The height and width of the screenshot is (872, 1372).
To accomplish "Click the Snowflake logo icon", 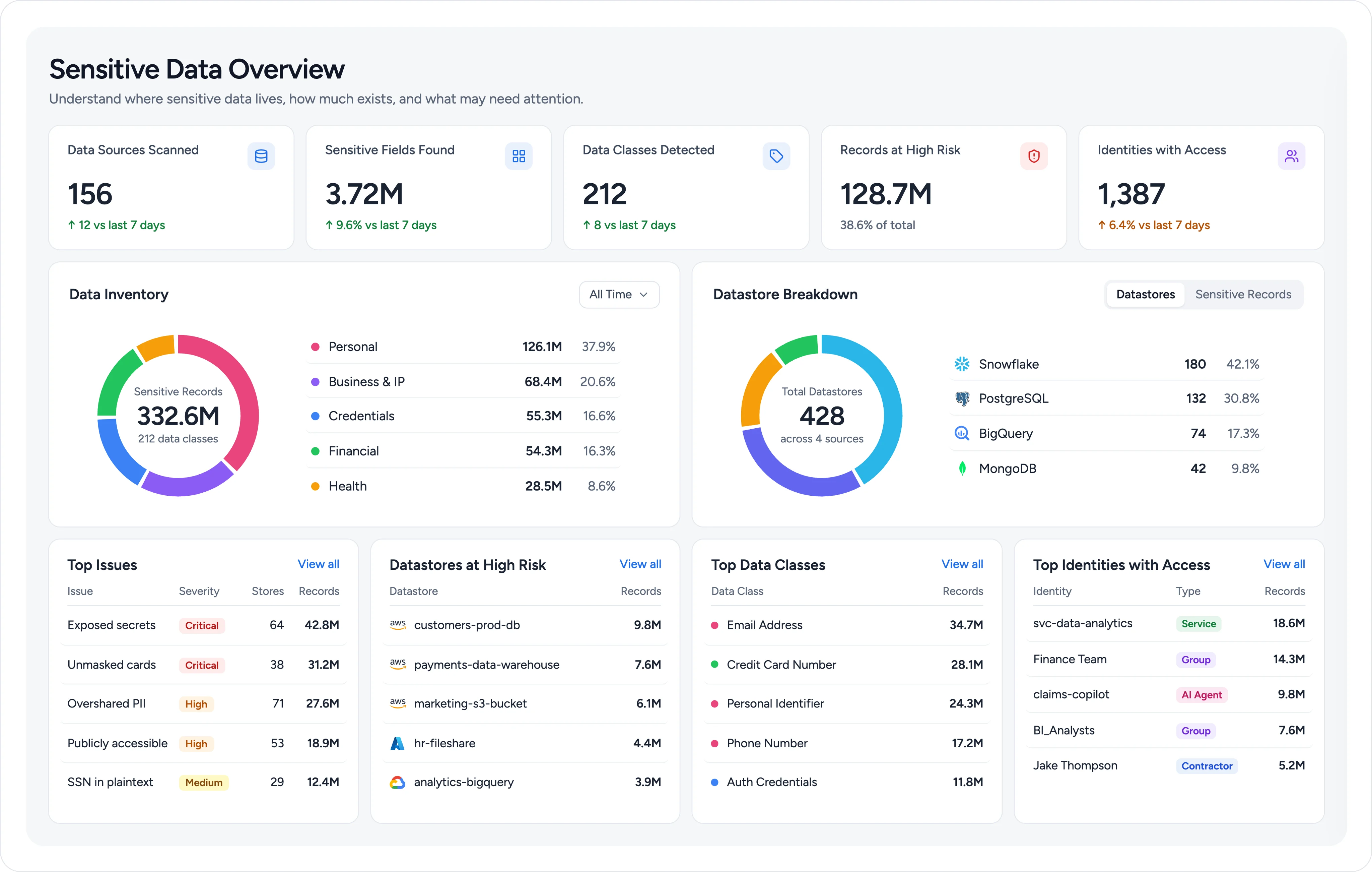I will pos(962,364).
